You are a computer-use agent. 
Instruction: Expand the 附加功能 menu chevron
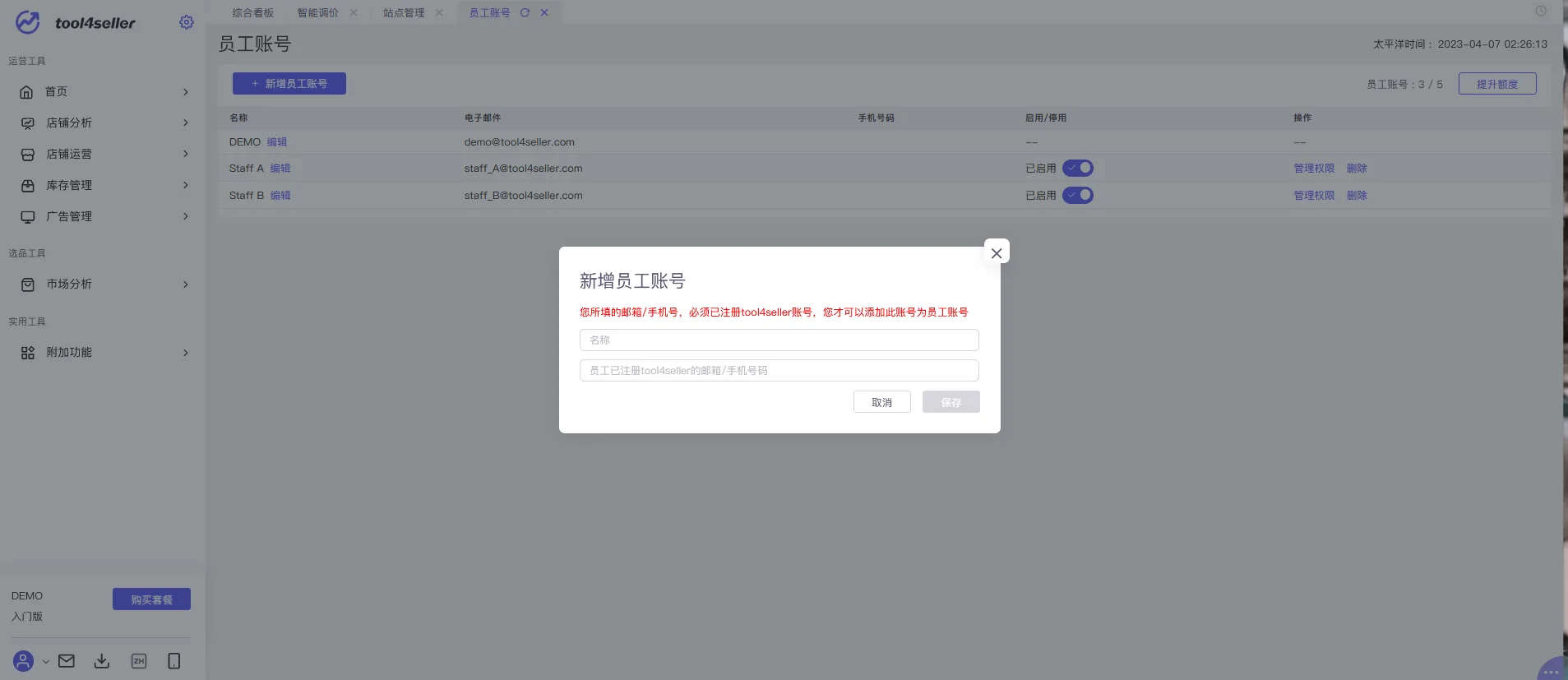(186, 353)
